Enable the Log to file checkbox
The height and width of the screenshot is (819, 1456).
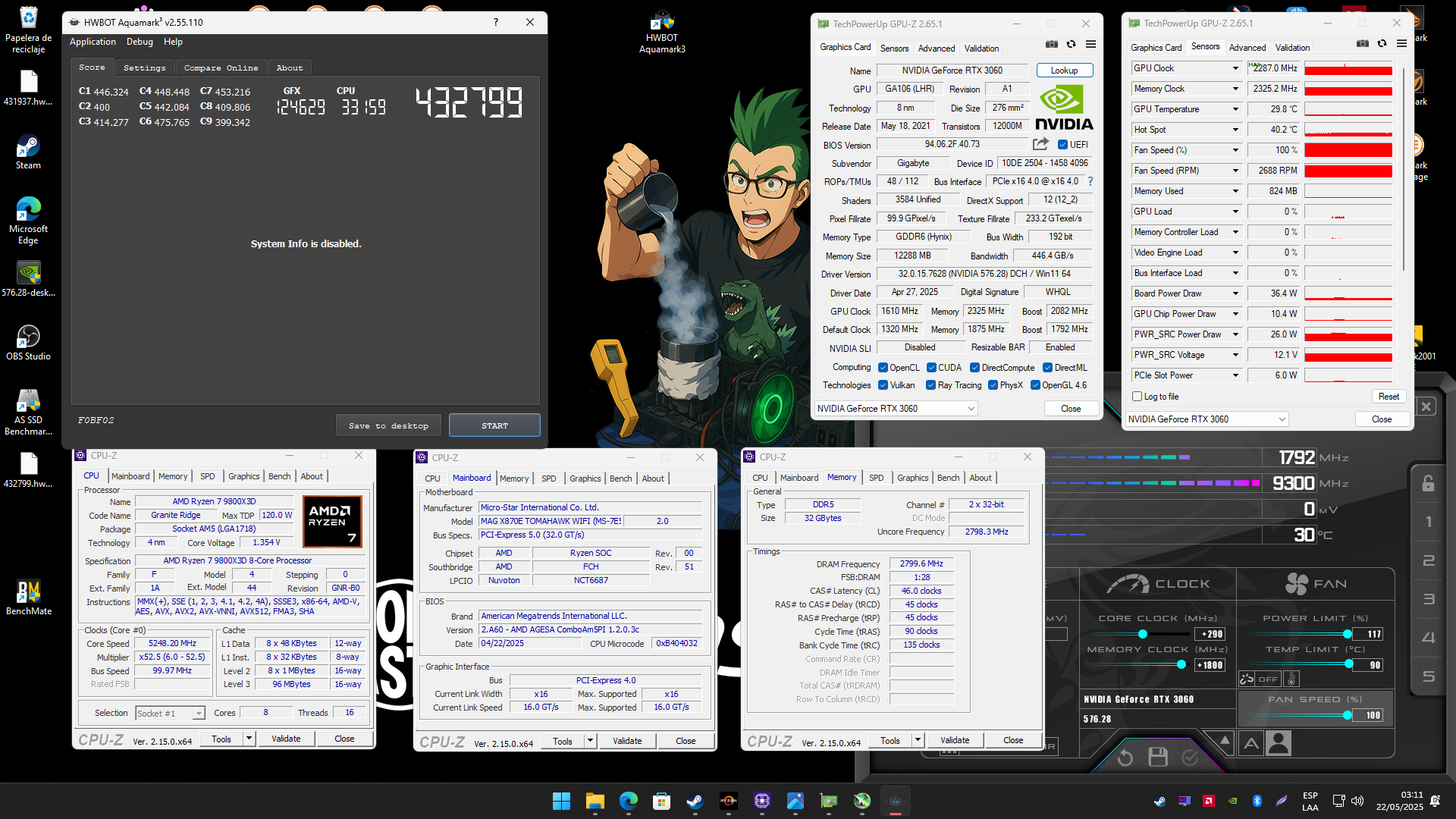click(1137, 397)
